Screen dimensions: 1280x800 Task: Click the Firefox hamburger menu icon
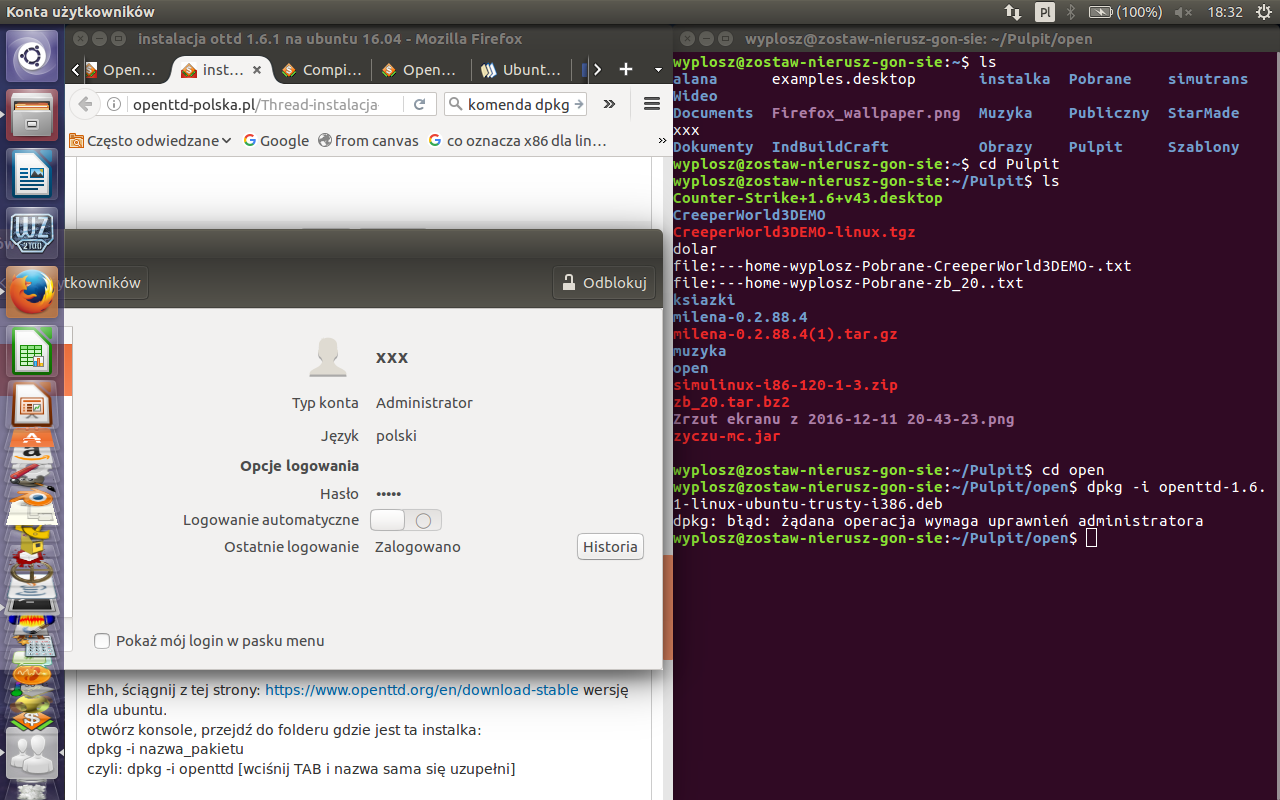pos(652,104)
